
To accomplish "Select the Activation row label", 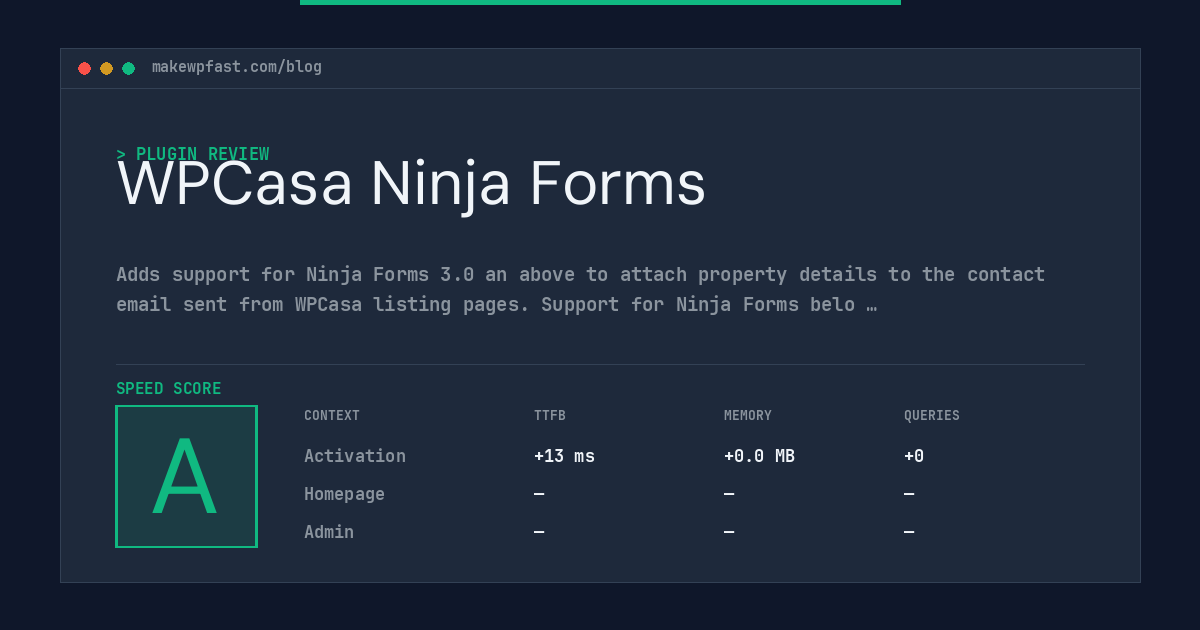I will point(355,456).
